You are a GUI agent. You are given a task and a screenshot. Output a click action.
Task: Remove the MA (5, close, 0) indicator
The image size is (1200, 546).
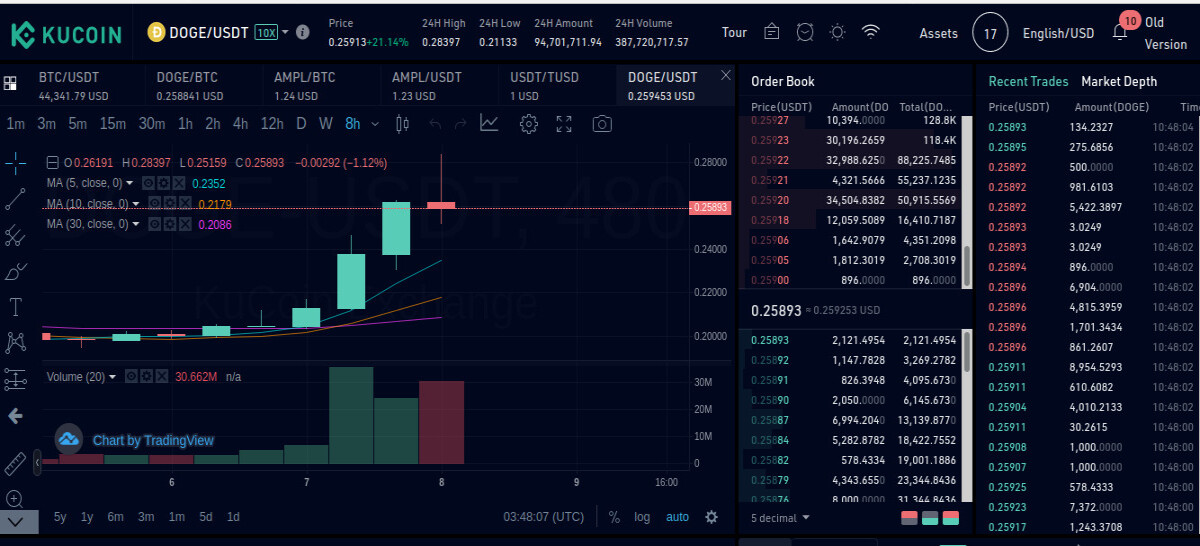click(x=178, y=183)
